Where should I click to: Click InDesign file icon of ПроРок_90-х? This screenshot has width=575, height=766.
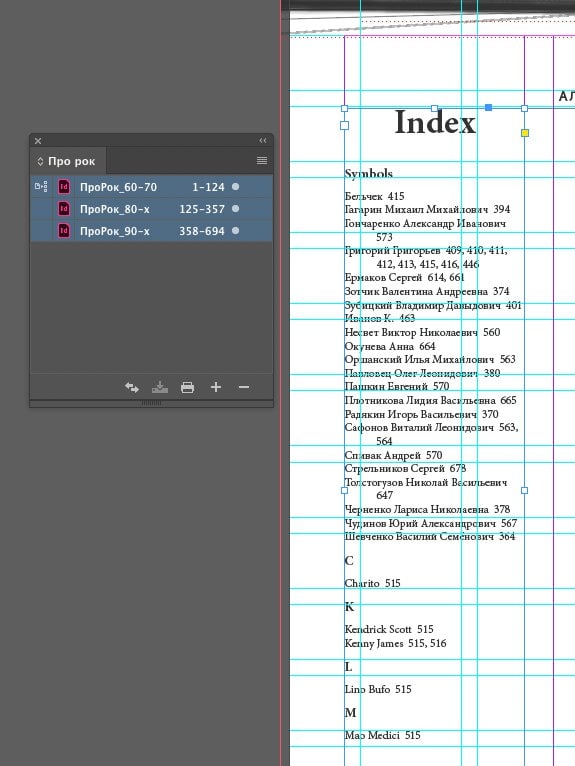64,231
